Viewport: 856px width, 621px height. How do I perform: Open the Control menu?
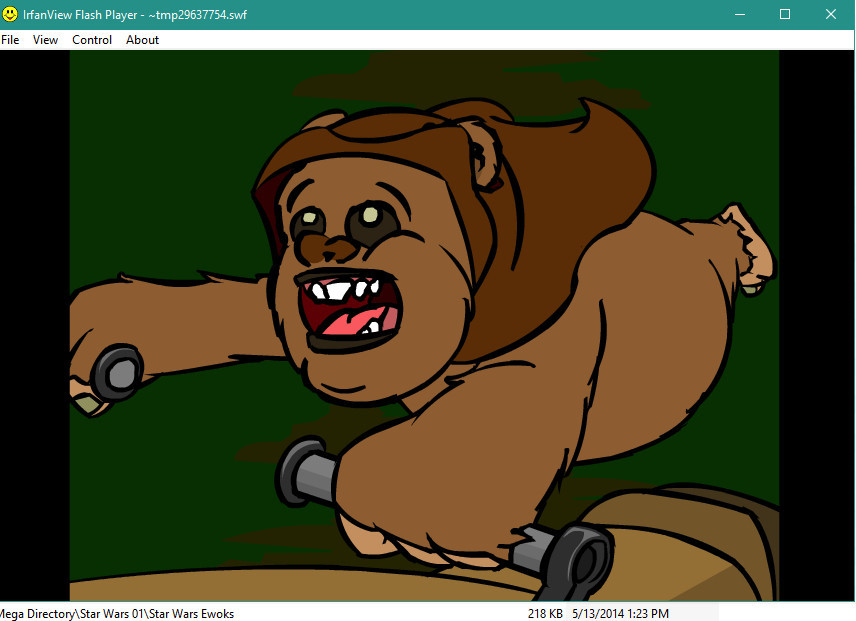tap(92, 40)
